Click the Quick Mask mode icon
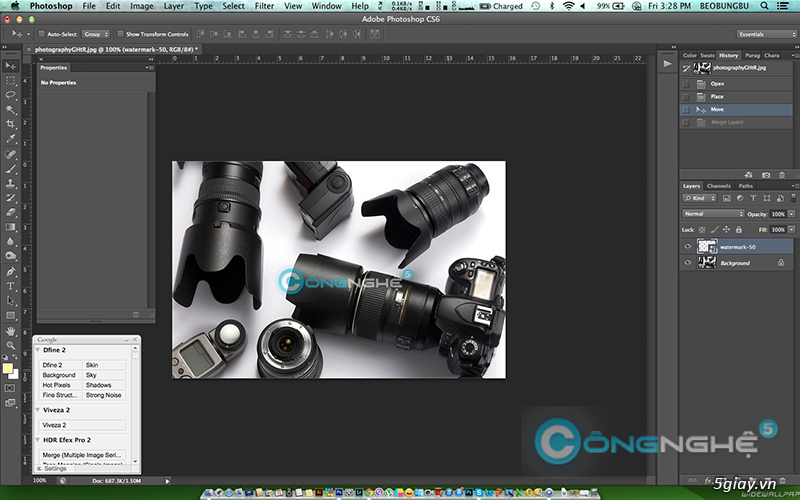 [x=10, y=387]
